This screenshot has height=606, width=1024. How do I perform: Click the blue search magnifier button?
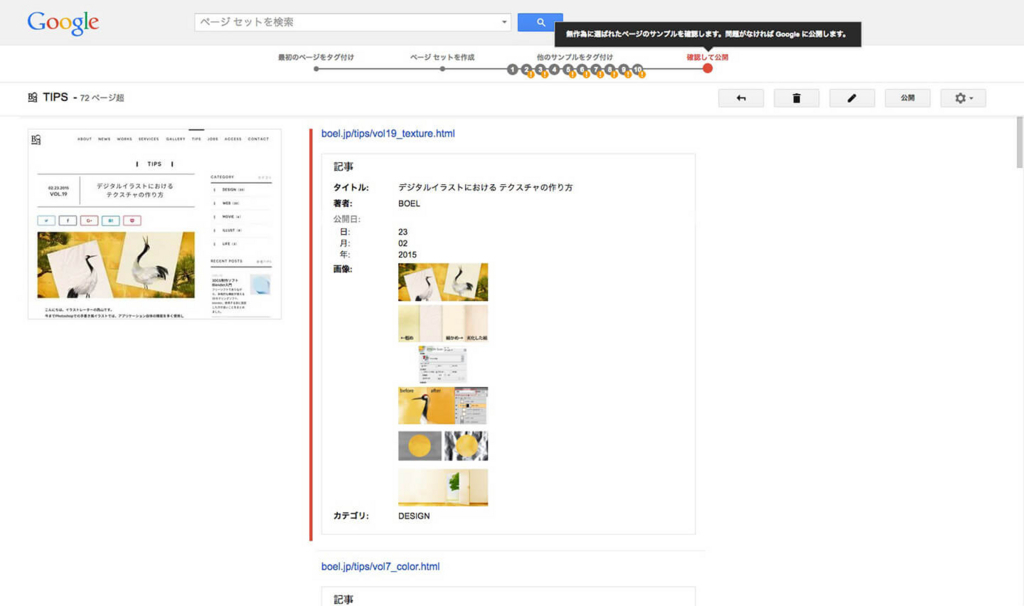pos(539,22)
